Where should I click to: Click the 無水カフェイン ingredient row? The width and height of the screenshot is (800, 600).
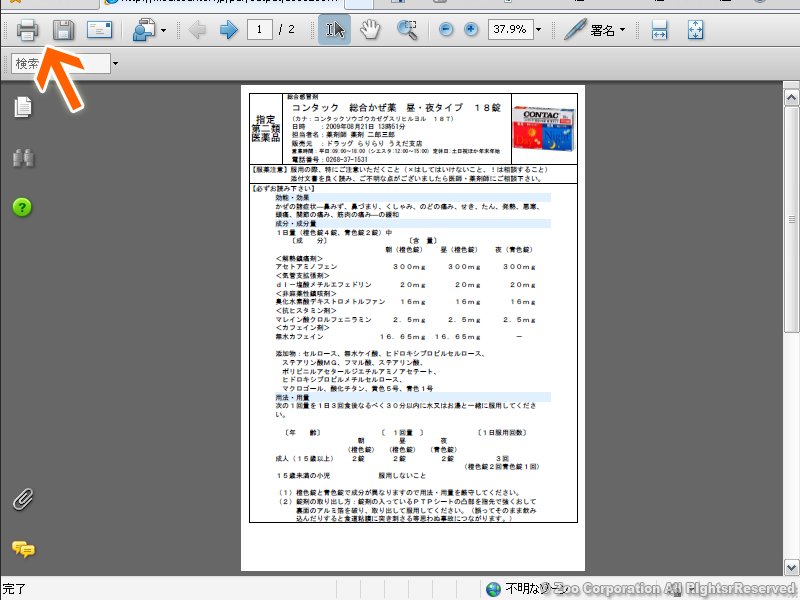[x=399, y=337]
